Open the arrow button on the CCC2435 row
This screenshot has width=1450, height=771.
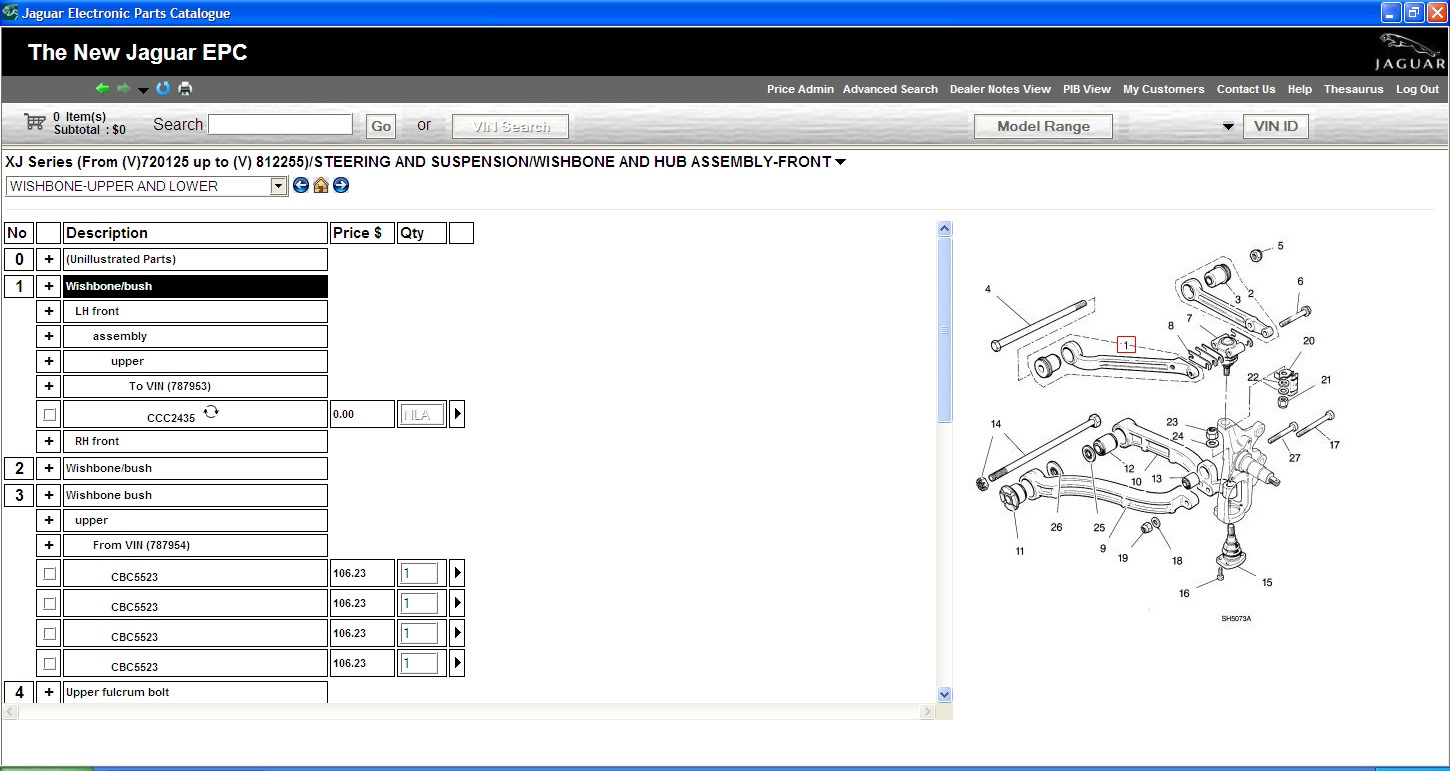click(457, 414)
